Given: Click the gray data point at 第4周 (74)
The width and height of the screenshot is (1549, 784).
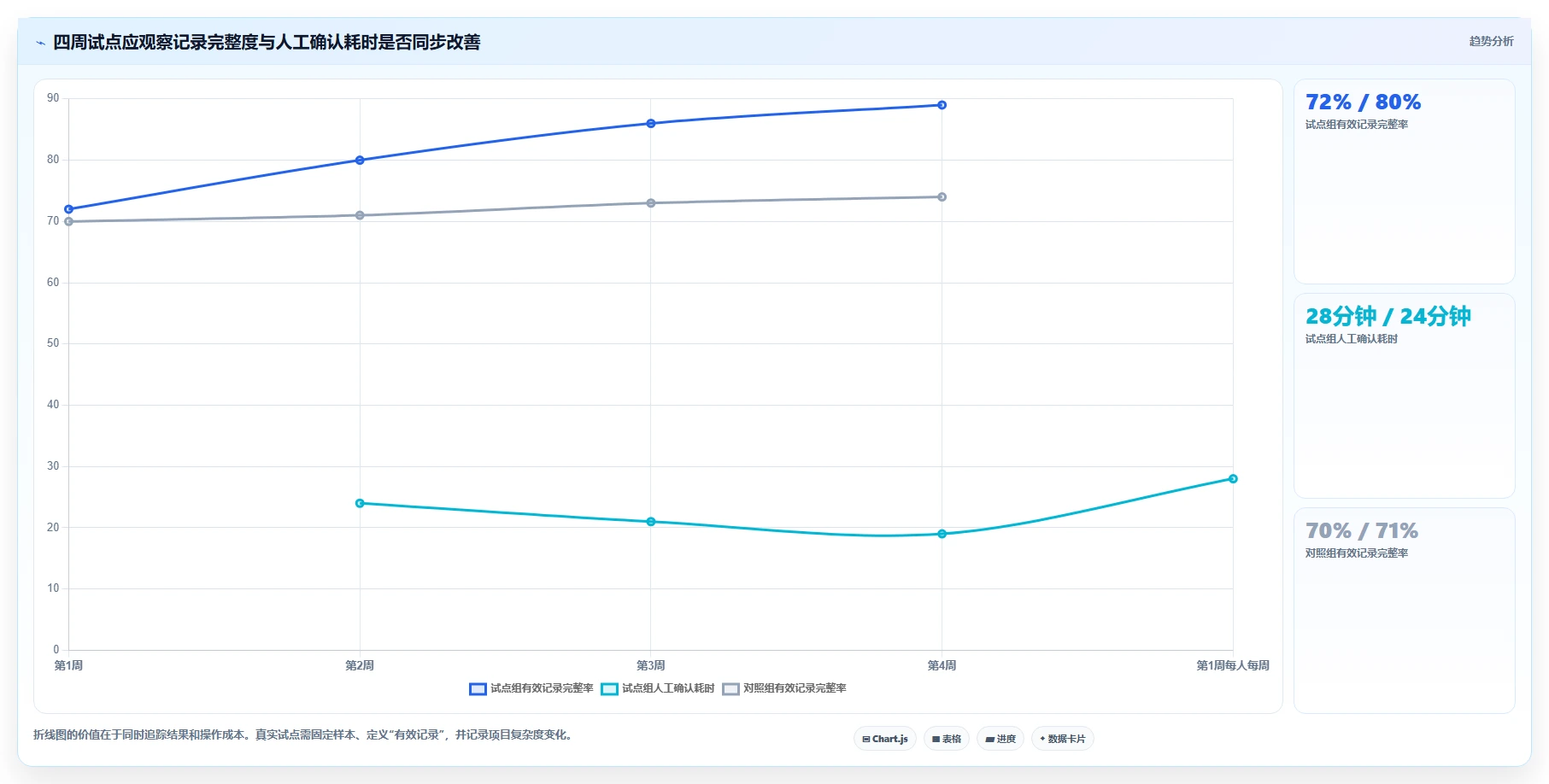Looking at the screenshot, I should click(942, 197).
